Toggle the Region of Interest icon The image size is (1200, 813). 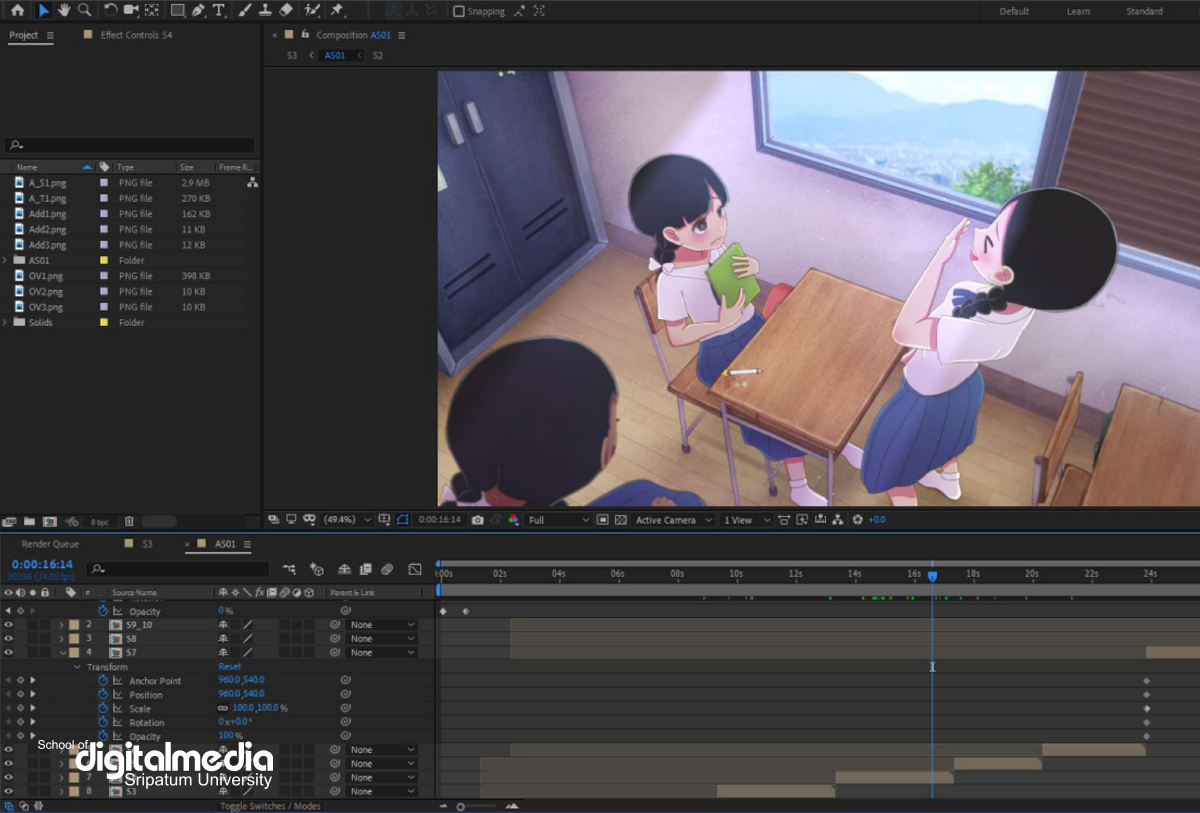tap(603, 520)
